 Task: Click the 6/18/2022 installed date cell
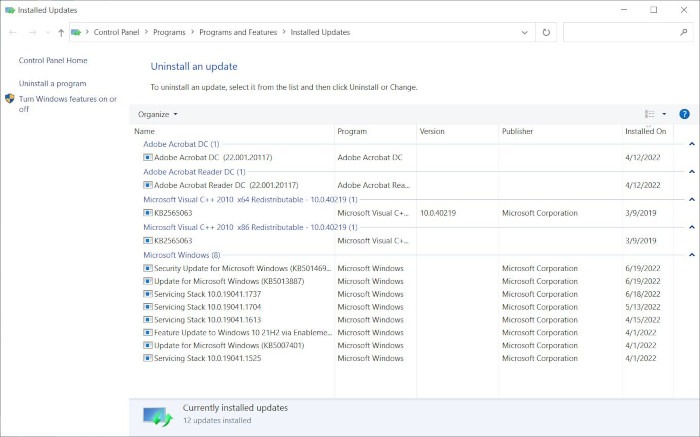coord(642,294)
